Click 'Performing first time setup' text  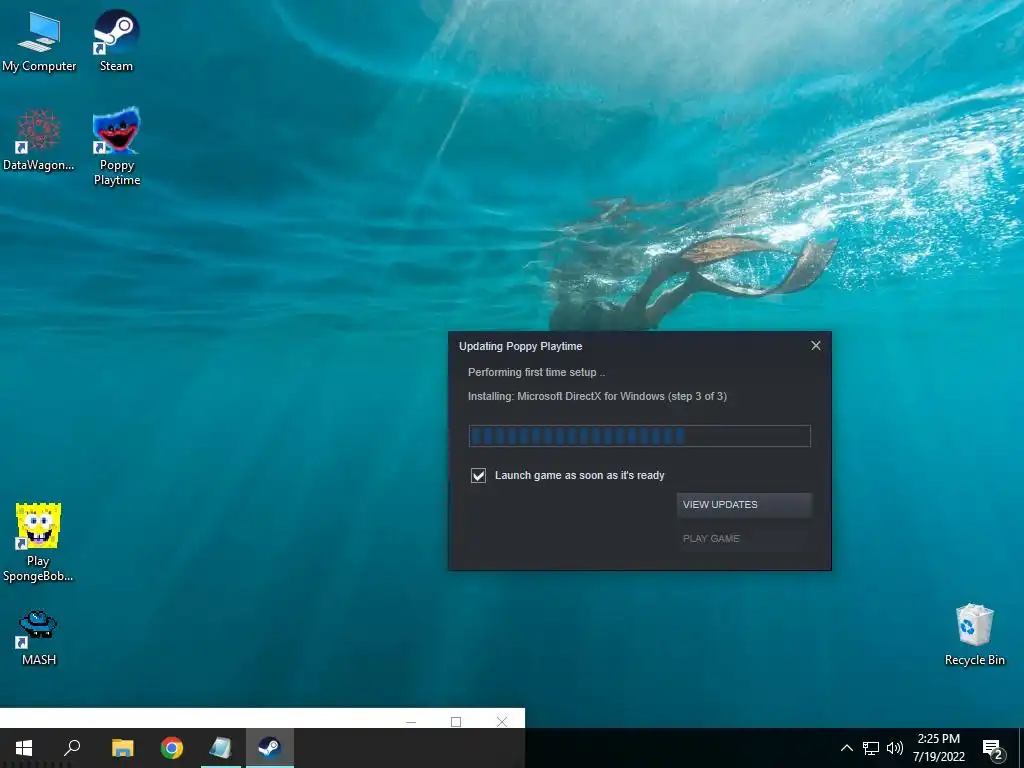(536, 372)
